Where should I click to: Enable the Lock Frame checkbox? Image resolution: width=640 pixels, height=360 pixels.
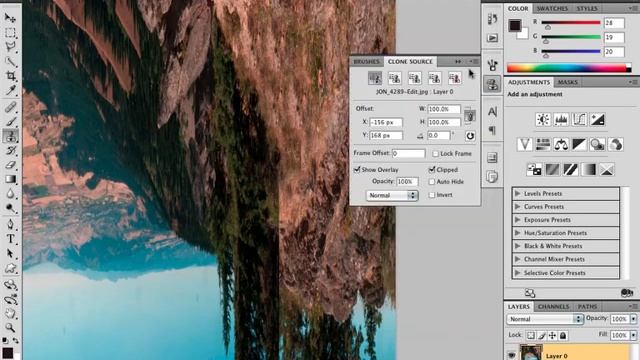point(436,153)
